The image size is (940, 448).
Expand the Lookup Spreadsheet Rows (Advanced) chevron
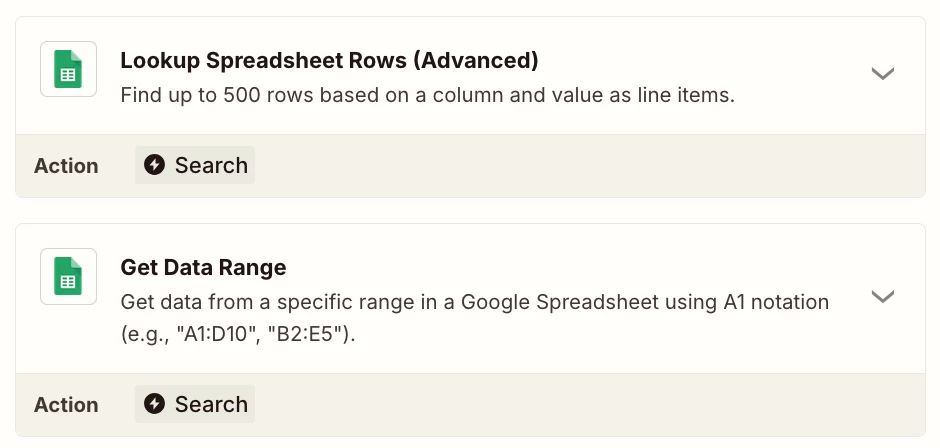point(882,73)
